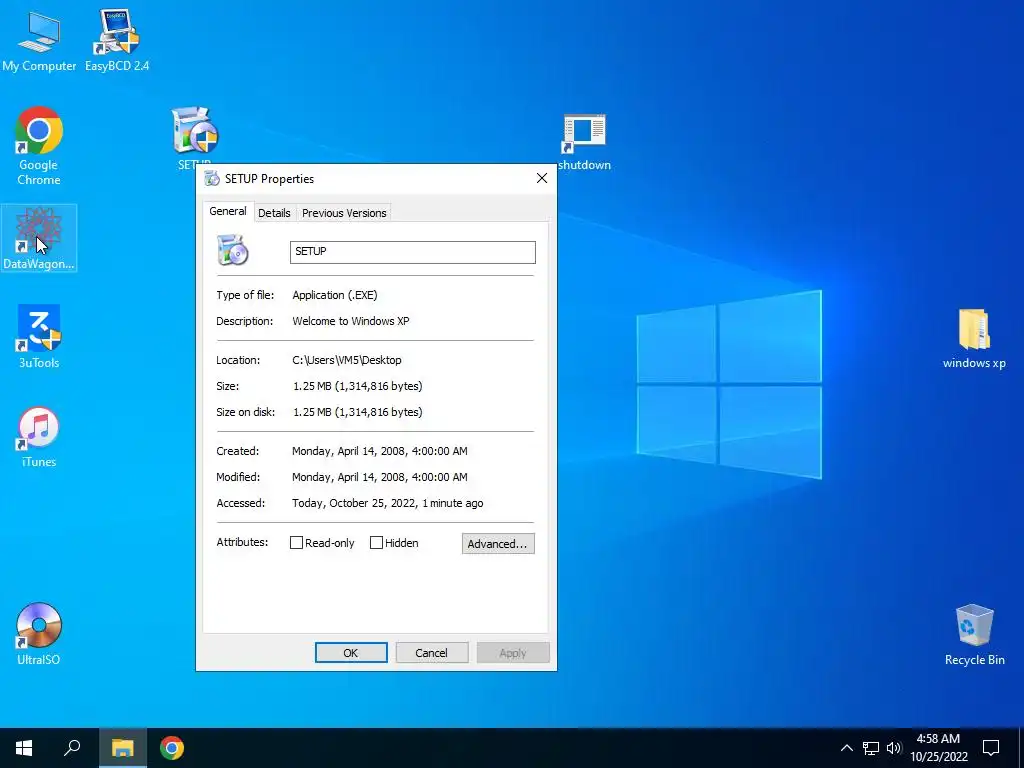The height and width of the screenshot is (768, 1024).
Task: Close the SETUP Properties window
Action: (x=541, y=178)
